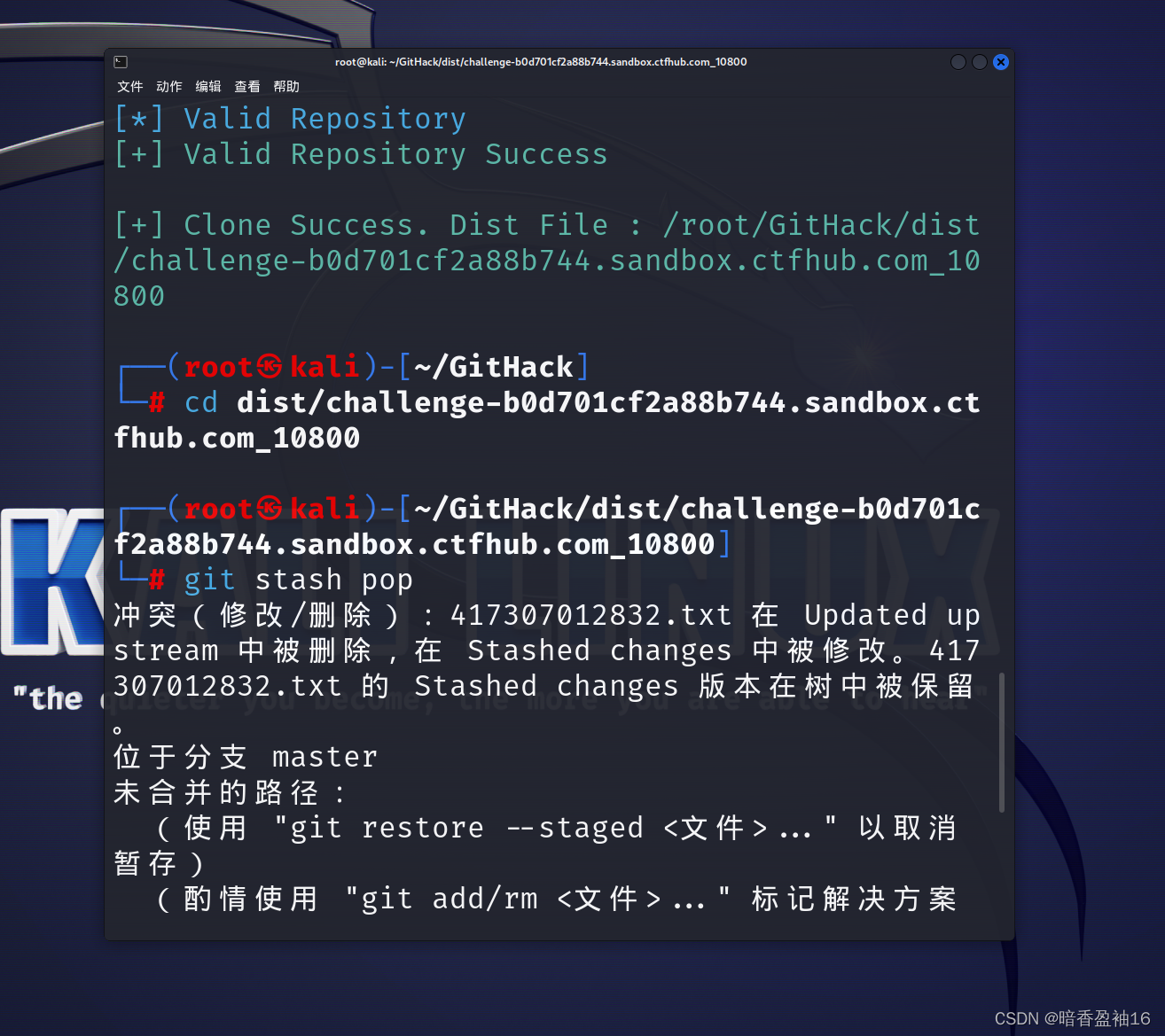
Task: Click the terminal window menu icon
Action: coord(121,61)
